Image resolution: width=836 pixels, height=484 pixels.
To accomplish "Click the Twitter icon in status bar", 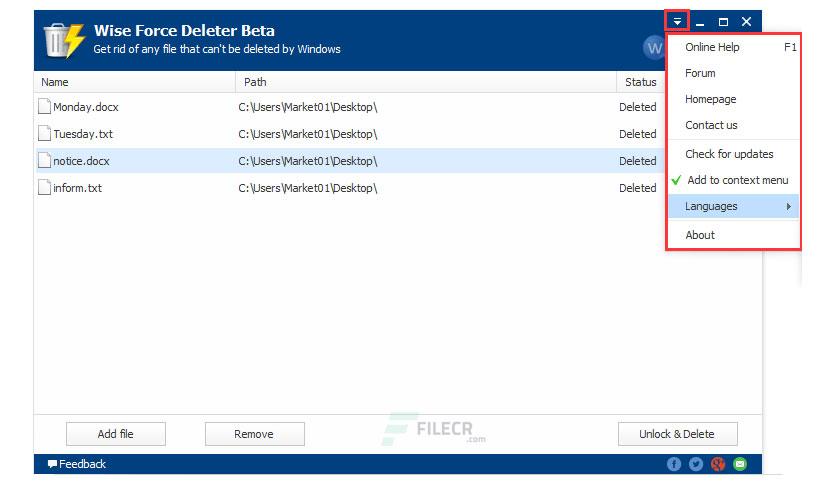I will click(x=696, y=464).
